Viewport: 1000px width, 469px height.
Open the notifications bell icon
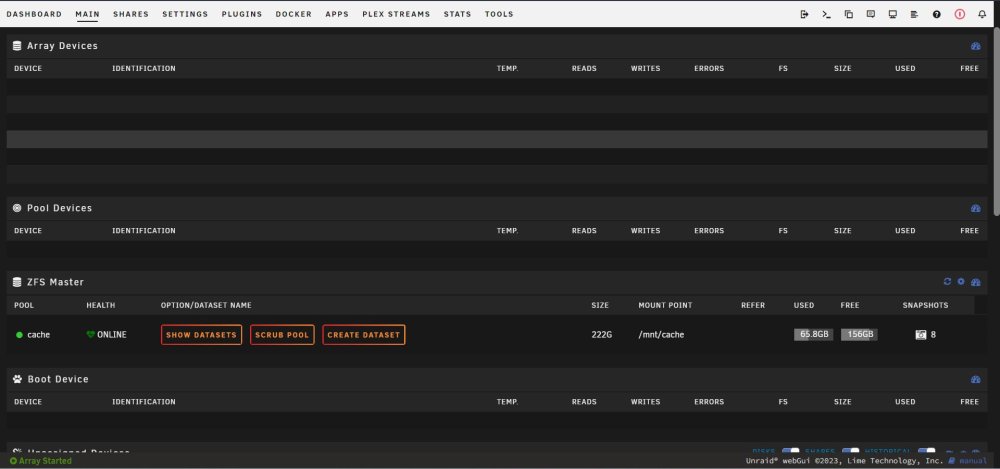982,14
